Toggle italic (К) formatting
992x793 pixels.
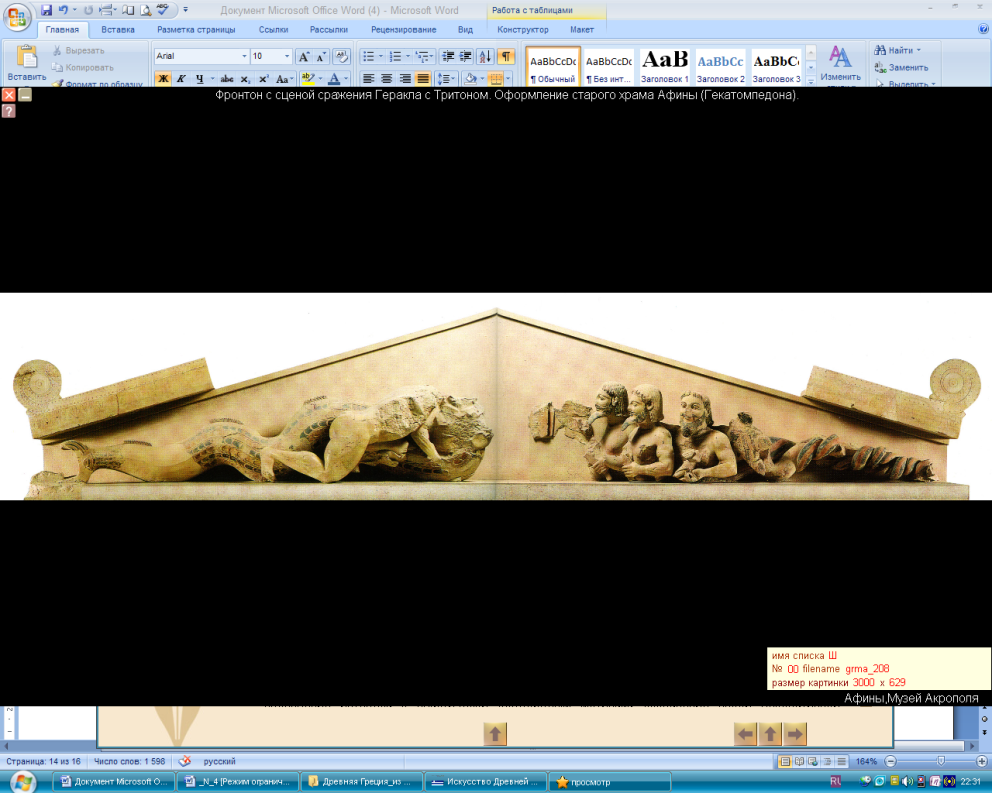pos(181,78)
